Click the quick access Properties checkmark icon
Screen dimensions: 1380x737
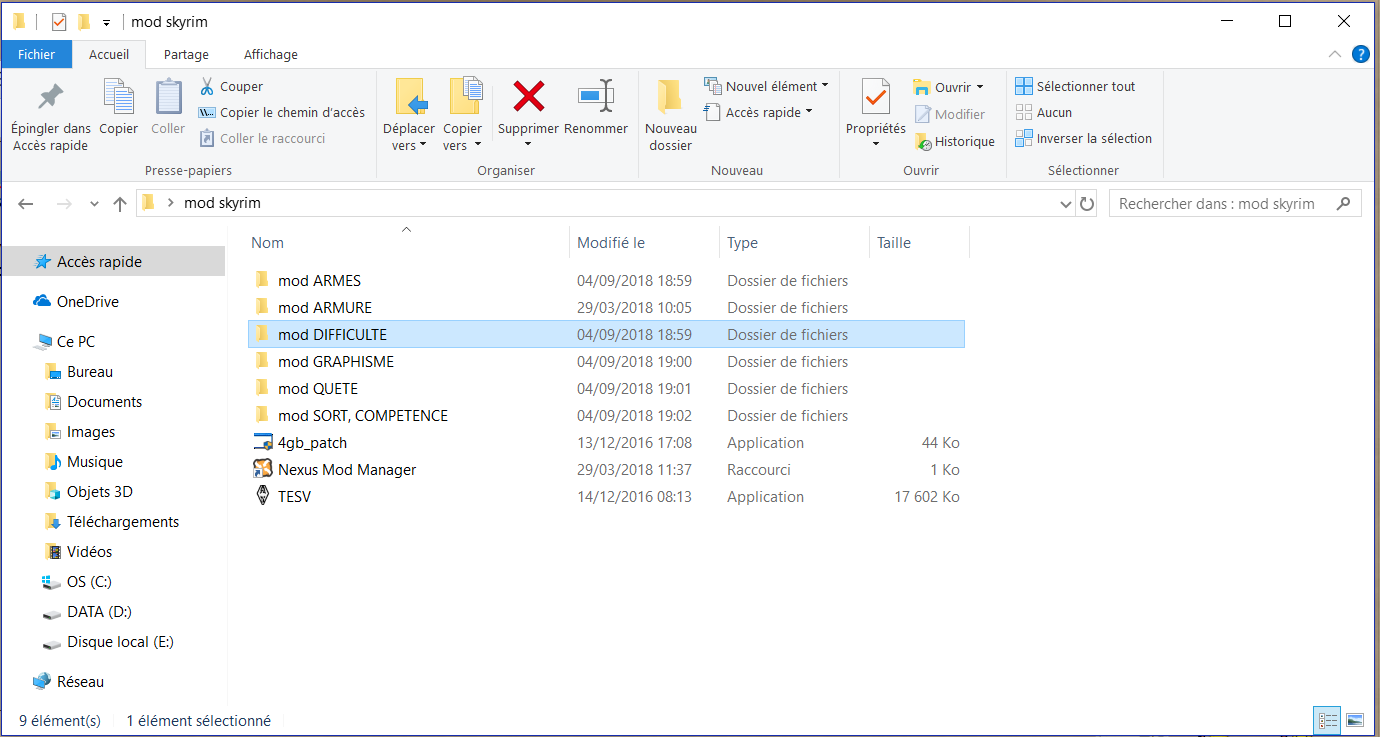click(x=59, y=22)
